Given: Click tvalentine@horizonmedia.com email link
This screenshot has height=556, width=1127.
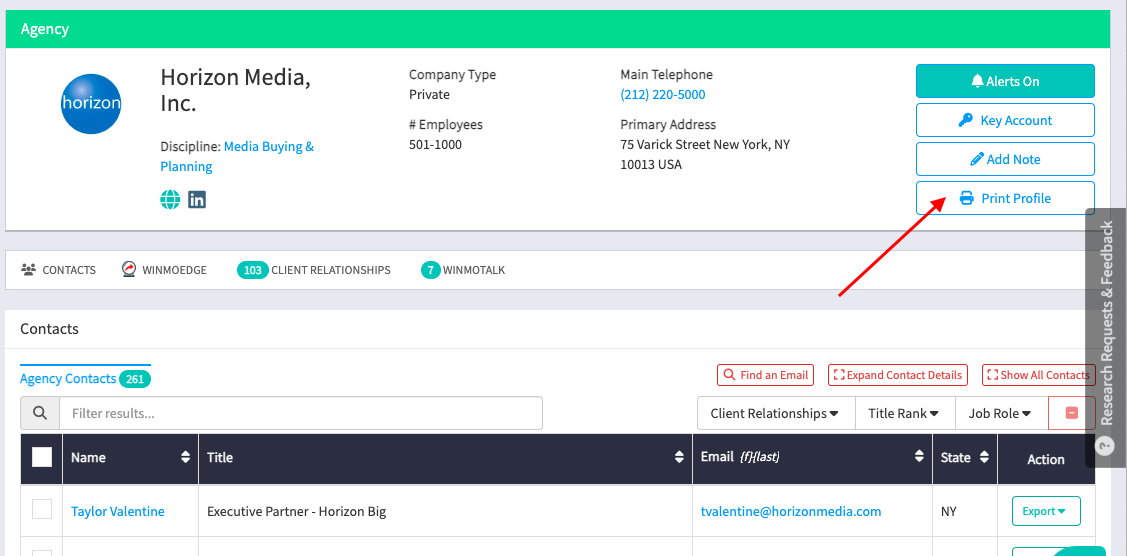Looking at the screenshot, I should click(x=791, y=511).
